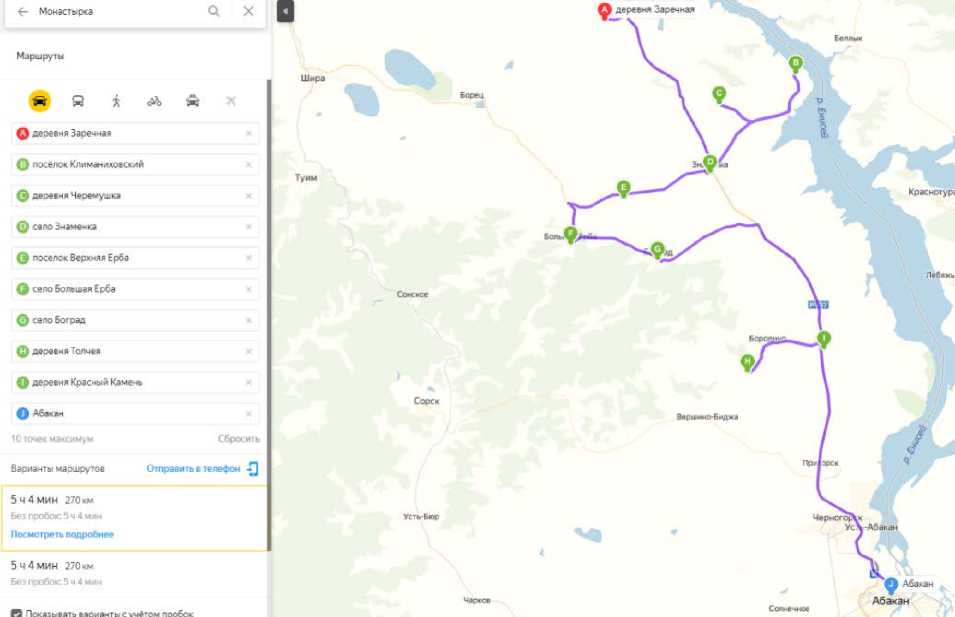Click green marker E on the map
The width and height of the screenshot is (955, 617).
(623, 188)
